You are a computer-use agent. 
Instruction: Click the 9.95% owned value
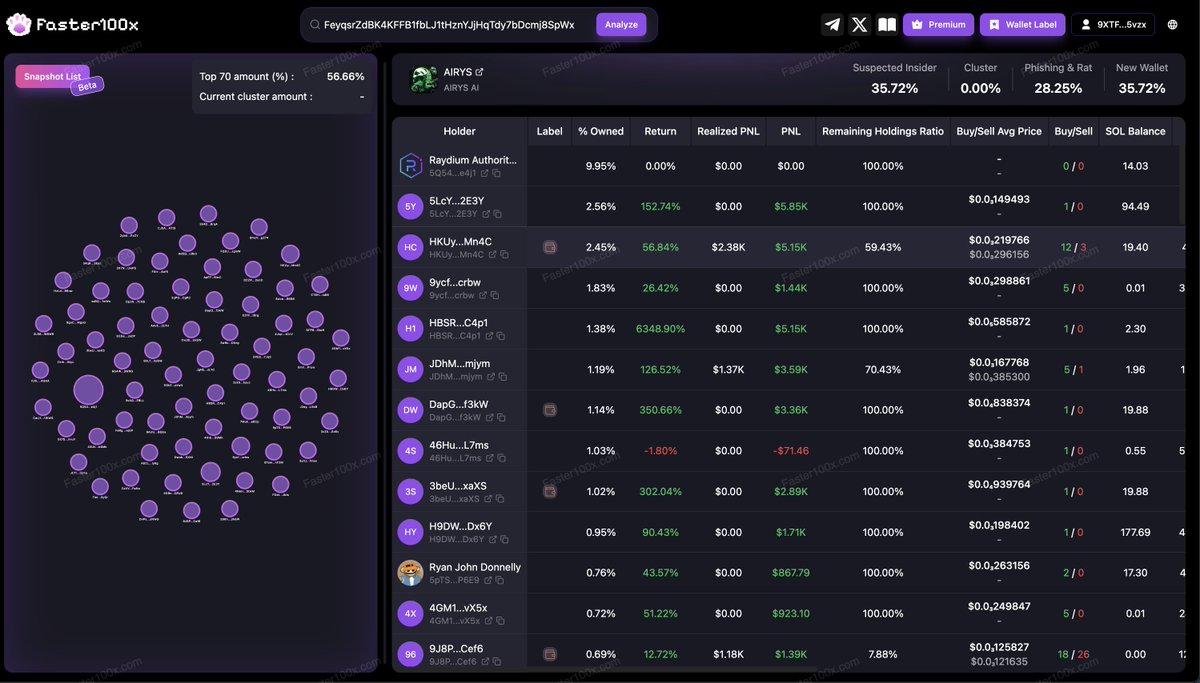coord(601,166)
